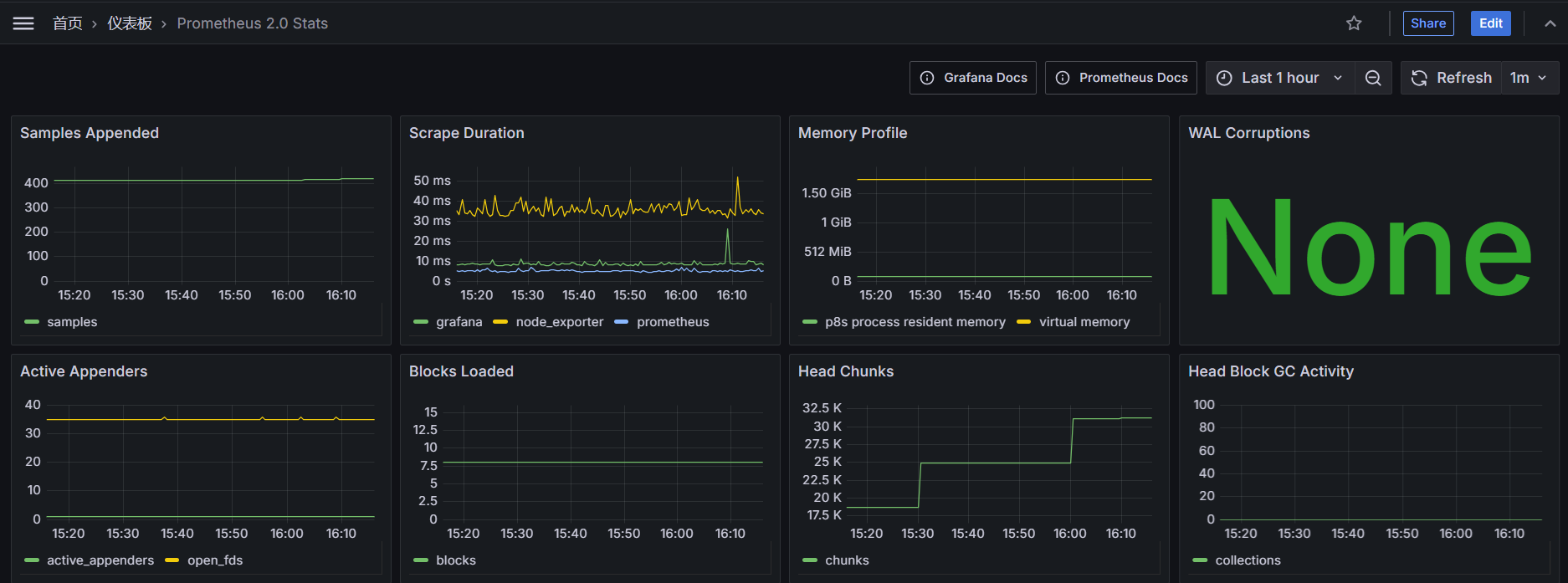
Task: Go to 首页 breadcrumb
Action: tap(68, 23)
